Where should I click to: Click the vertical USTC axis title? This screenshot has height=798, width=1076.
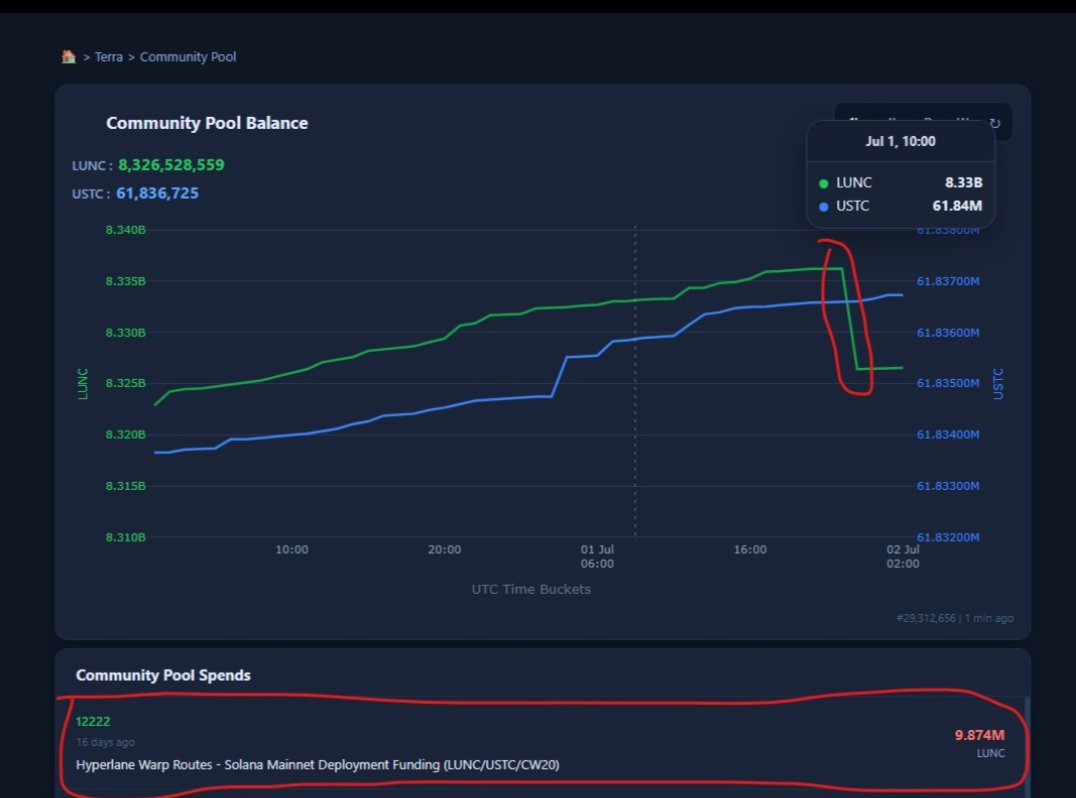(x=998, y=384)
